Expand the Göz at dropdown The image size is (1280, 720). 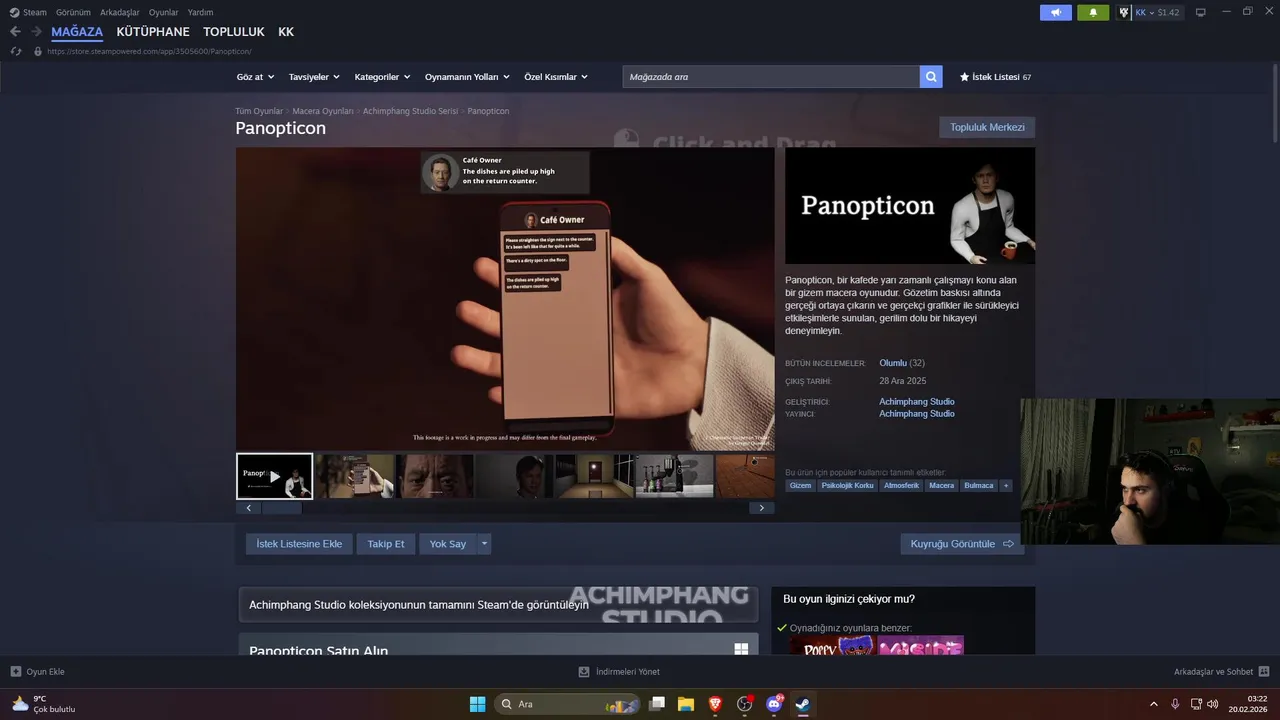[254, 77]
